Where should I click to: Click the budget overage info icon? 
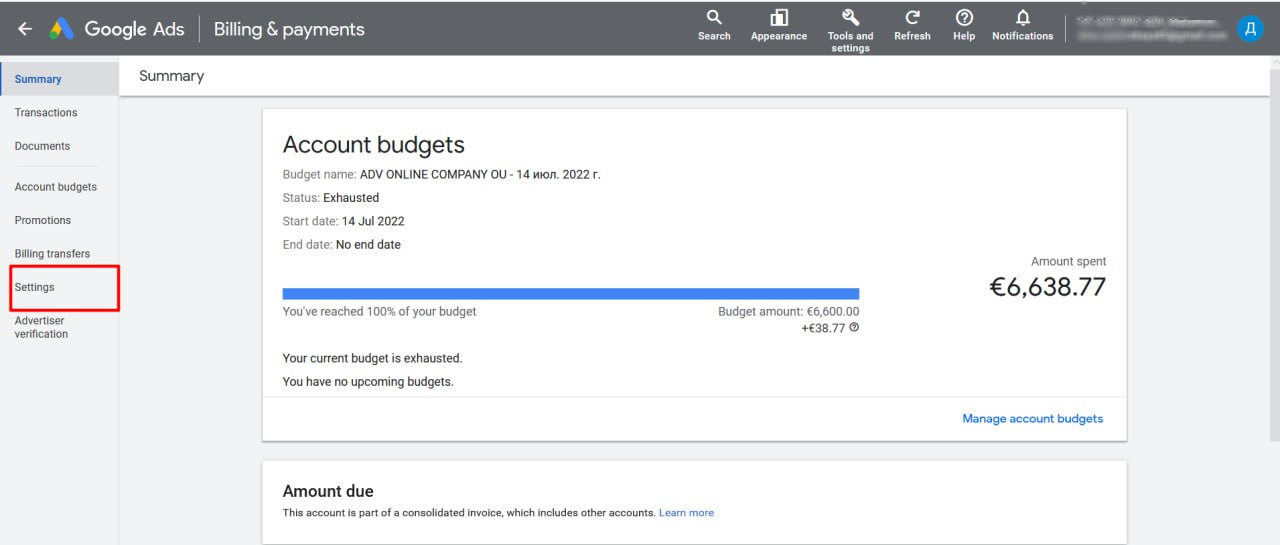coord(855,328)
